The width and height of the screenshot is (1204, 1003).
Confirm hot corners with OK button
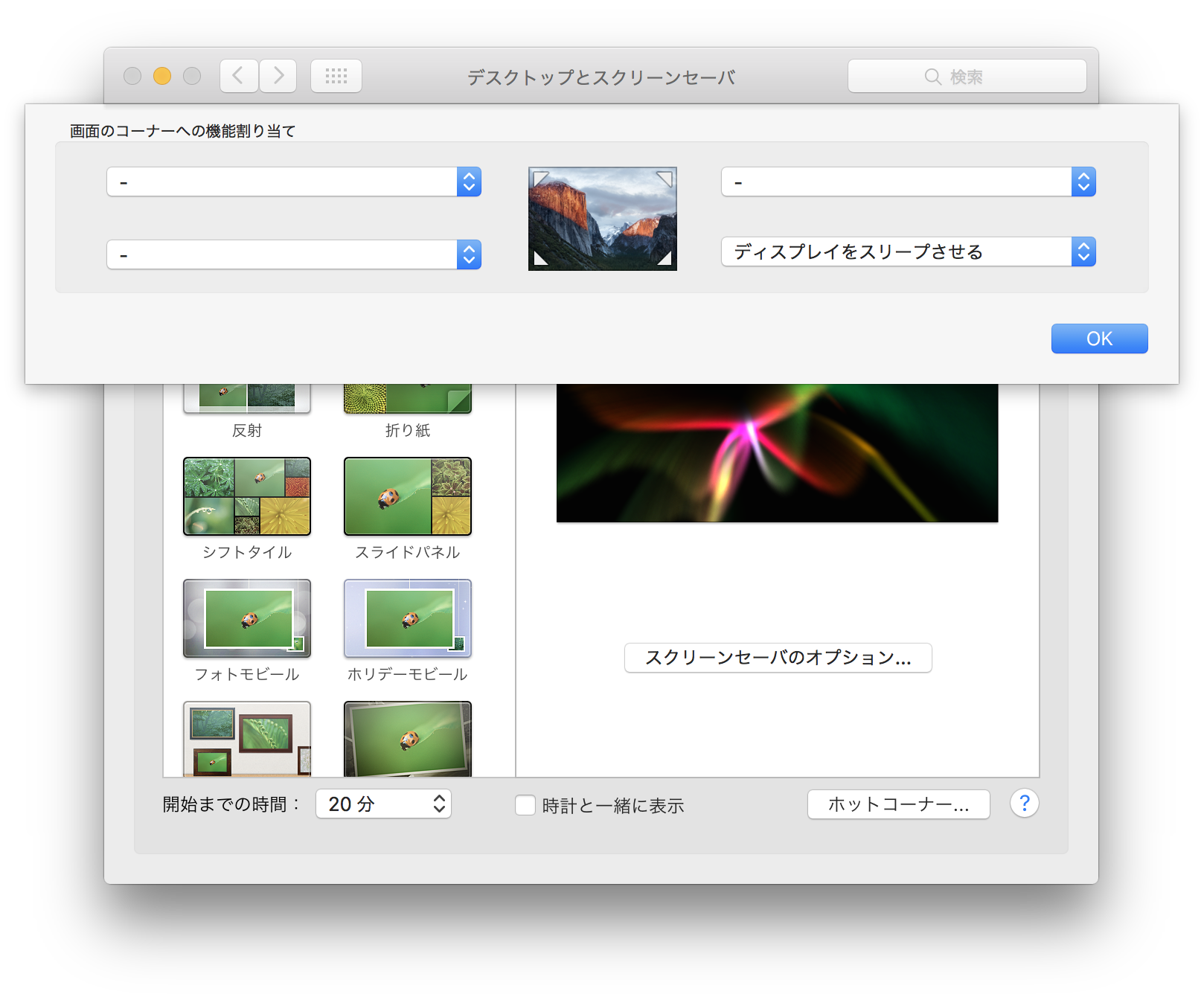click(x=1099, y=339)
